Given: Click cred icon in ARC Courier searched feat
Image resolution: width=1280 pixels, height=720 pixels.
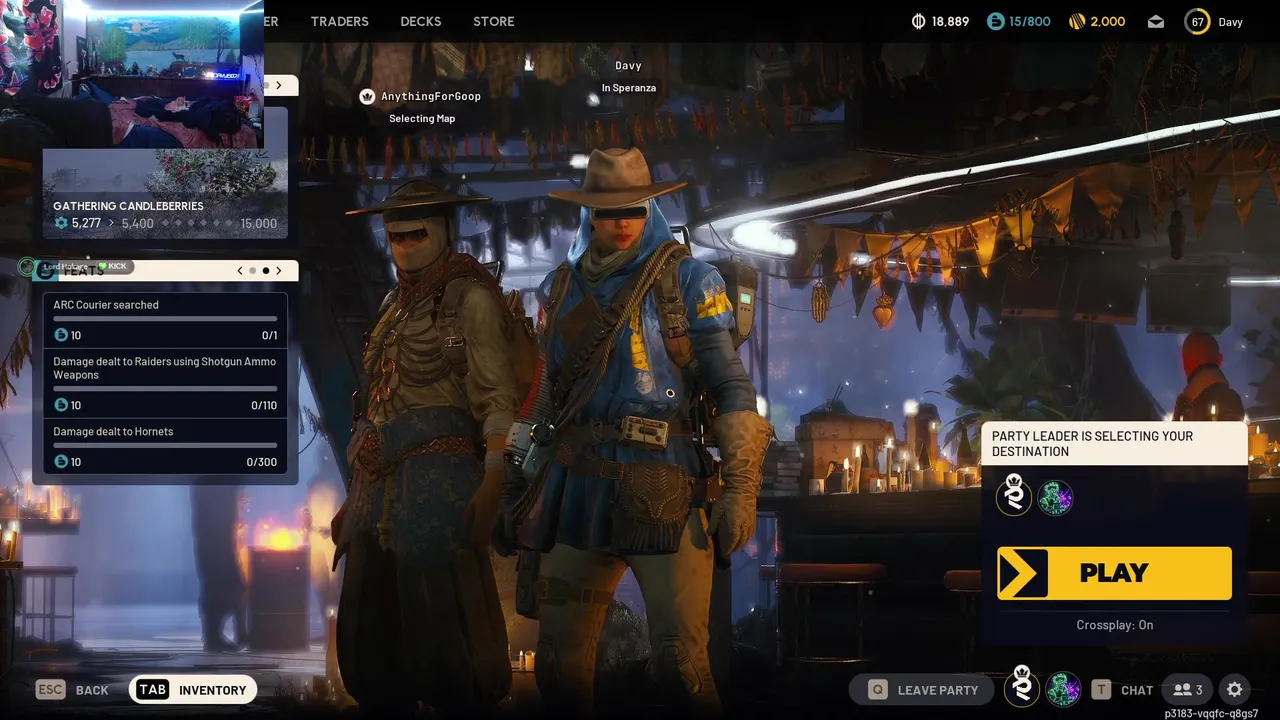Looking at the screenshot, I should [x=61, y=335].
